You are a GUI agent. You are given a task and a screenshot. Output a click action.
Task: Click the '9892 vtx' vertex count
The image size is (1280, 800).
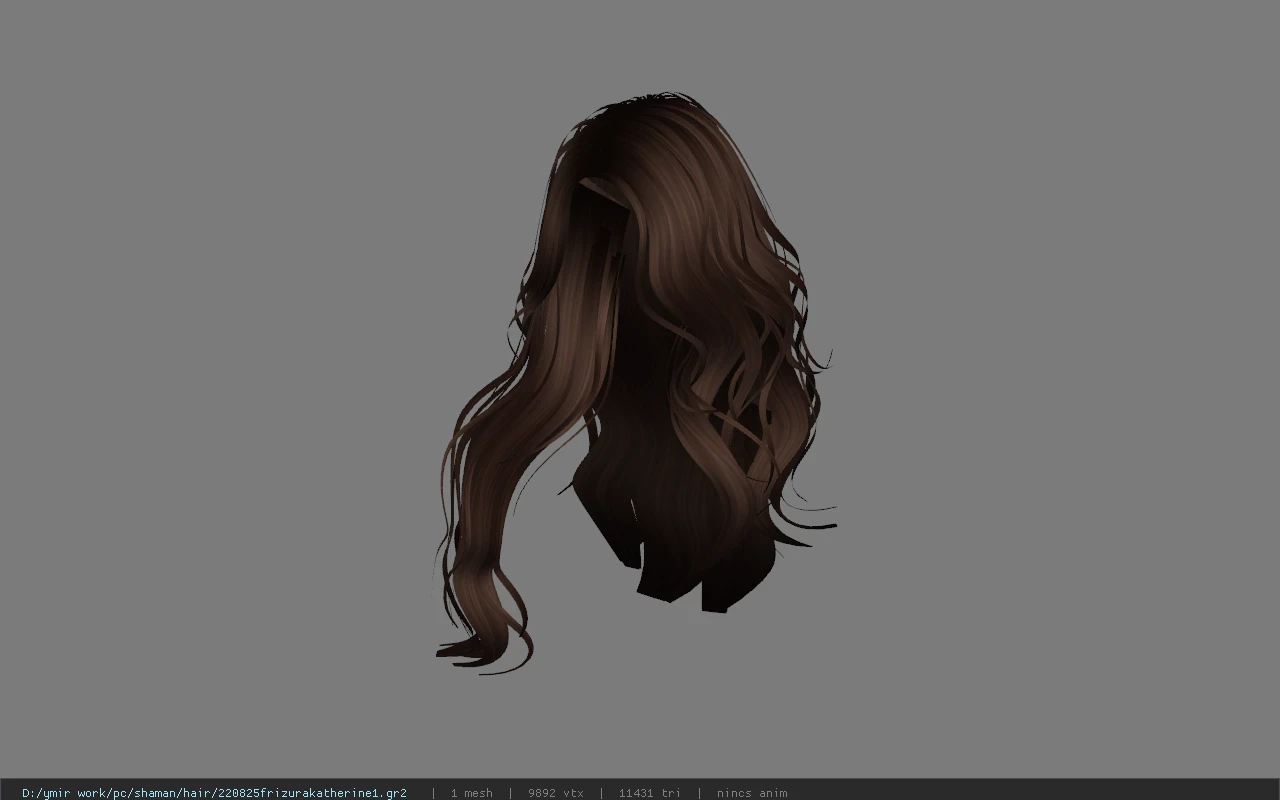point(555,793)
